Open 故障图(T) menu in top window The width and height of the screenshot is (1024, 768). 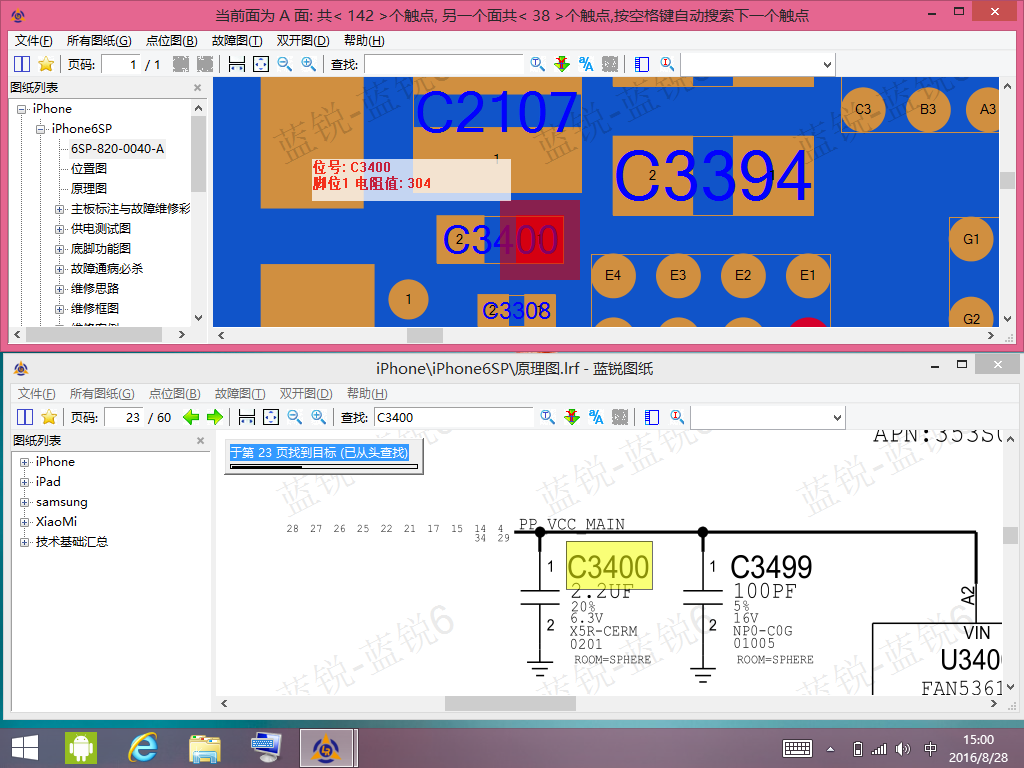point(237,40)
